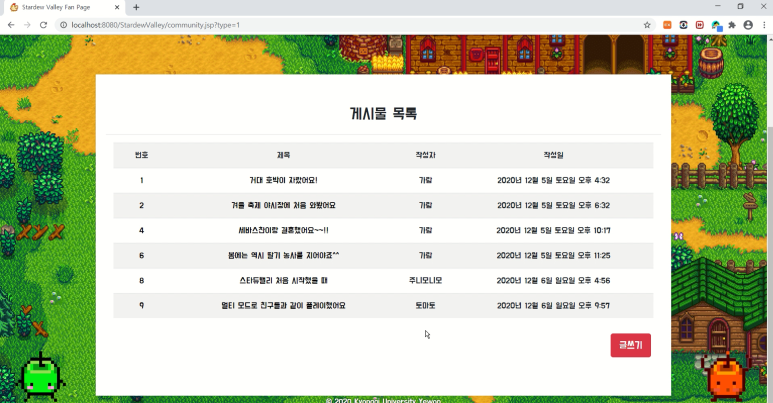The image size is (773, 403).
Task: Open post 세바스찬이랑 결혼했어요~~!!
Action: coord(283,230)
